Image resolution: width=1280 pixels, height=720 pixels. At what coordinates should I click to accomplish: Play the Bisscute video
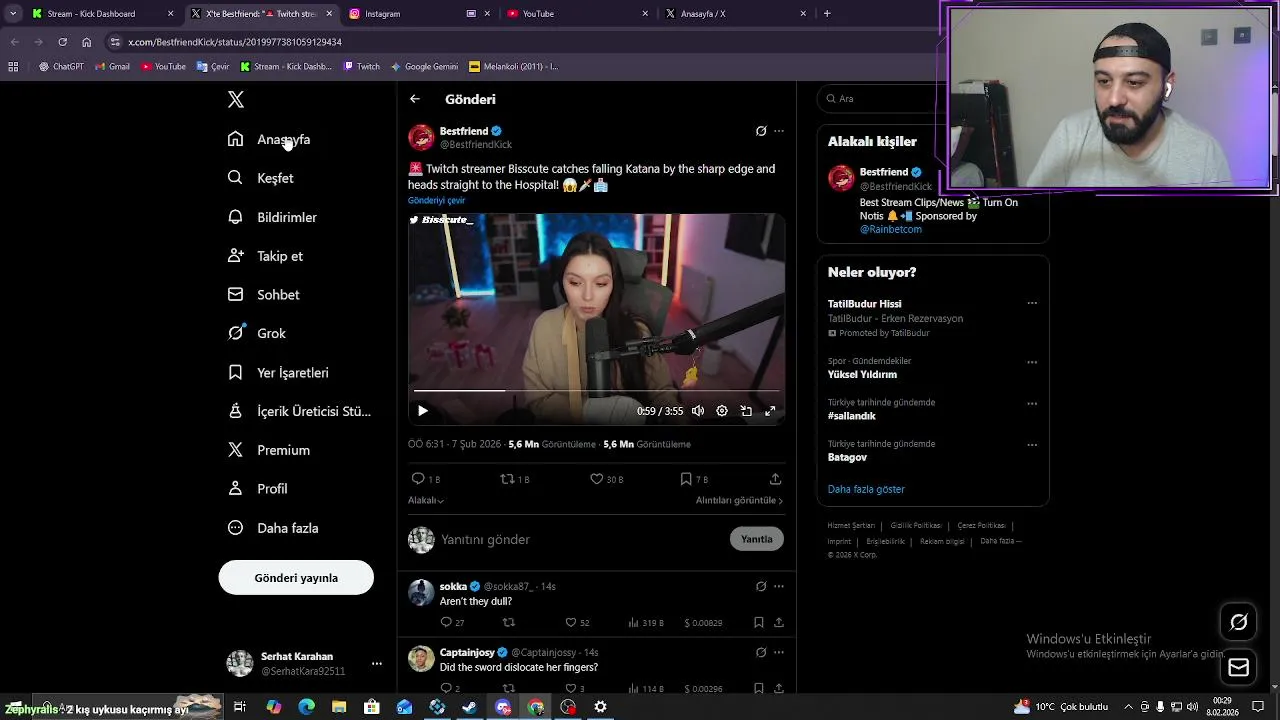(x=423, y=411)
